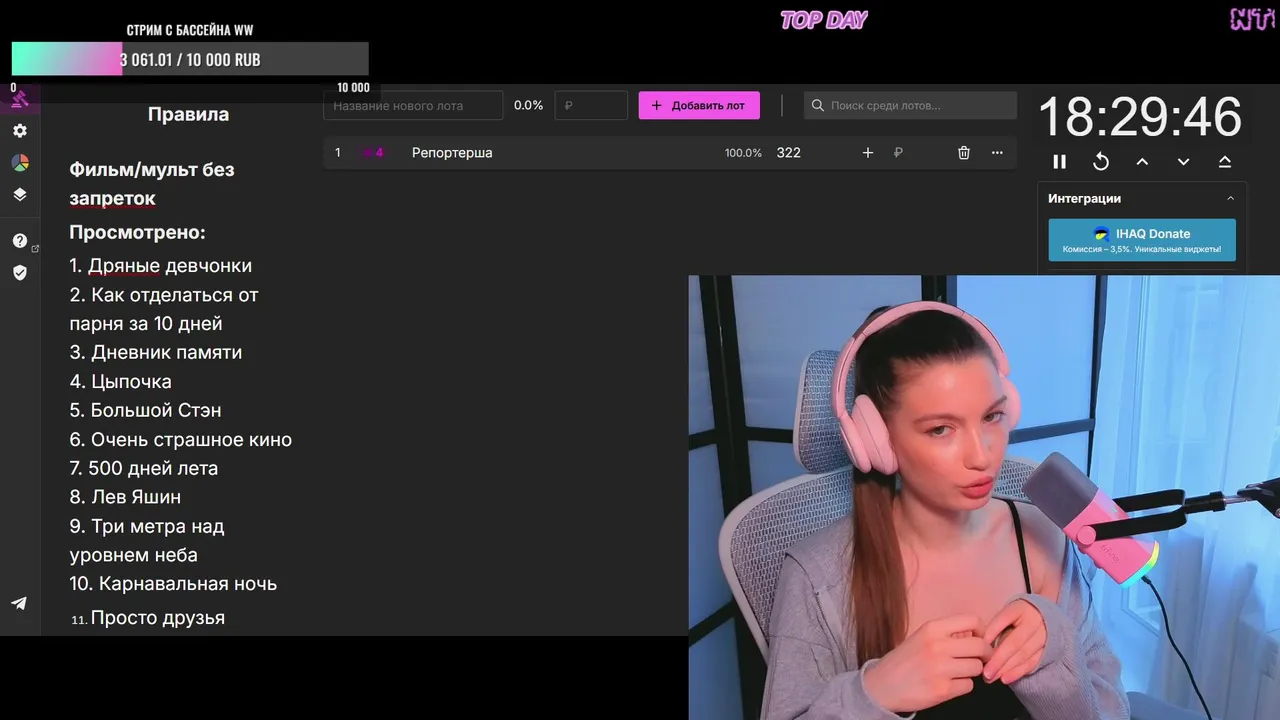Click the TOP DAY overlay label
Image resolution: width=1280 pixels, height=720 pixels.
point(824,20)
